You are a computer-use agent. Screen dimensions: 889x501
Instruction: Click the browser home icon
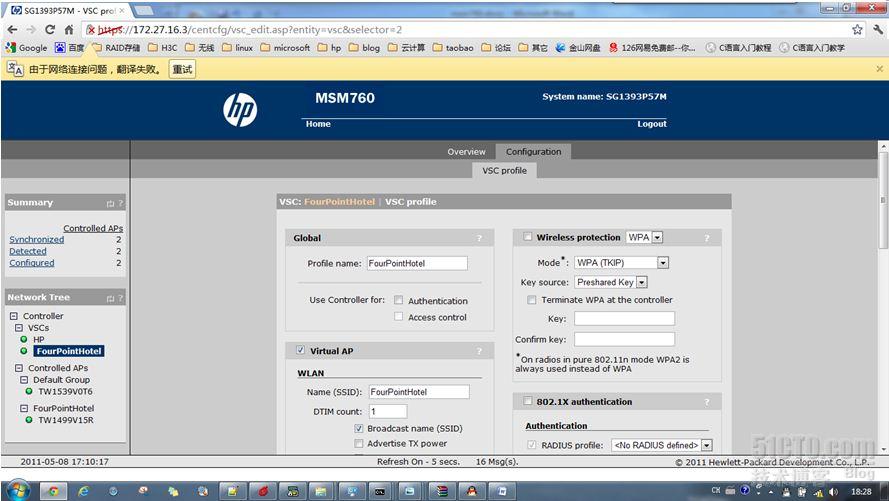coord(69,29)
